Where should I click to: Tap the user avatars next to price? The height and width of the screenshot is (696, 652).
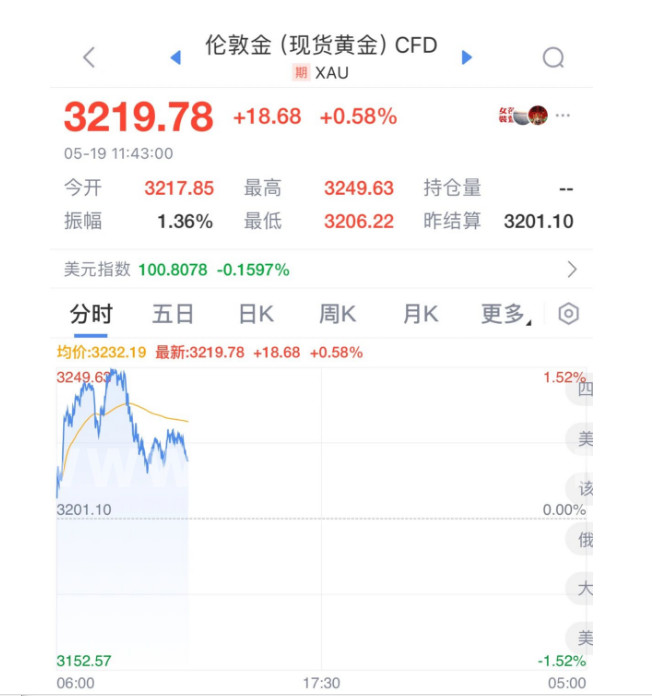click(x=523, y=115)
